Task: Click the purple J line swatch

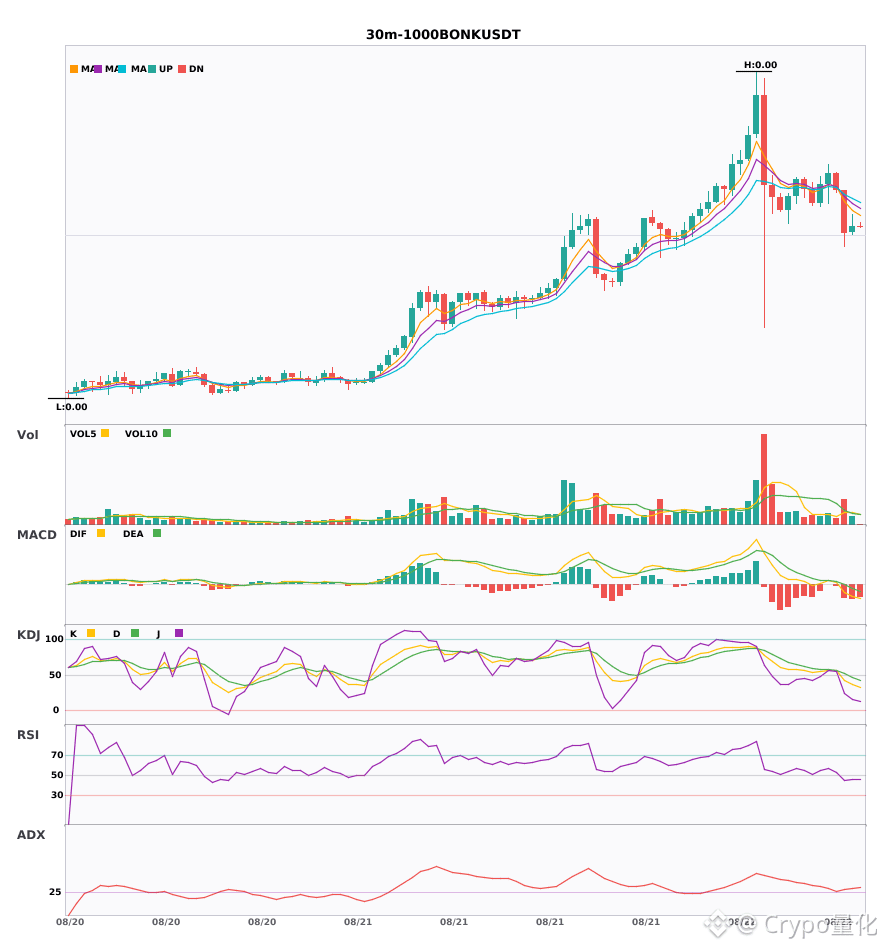Action: click(x=179, y=633)
